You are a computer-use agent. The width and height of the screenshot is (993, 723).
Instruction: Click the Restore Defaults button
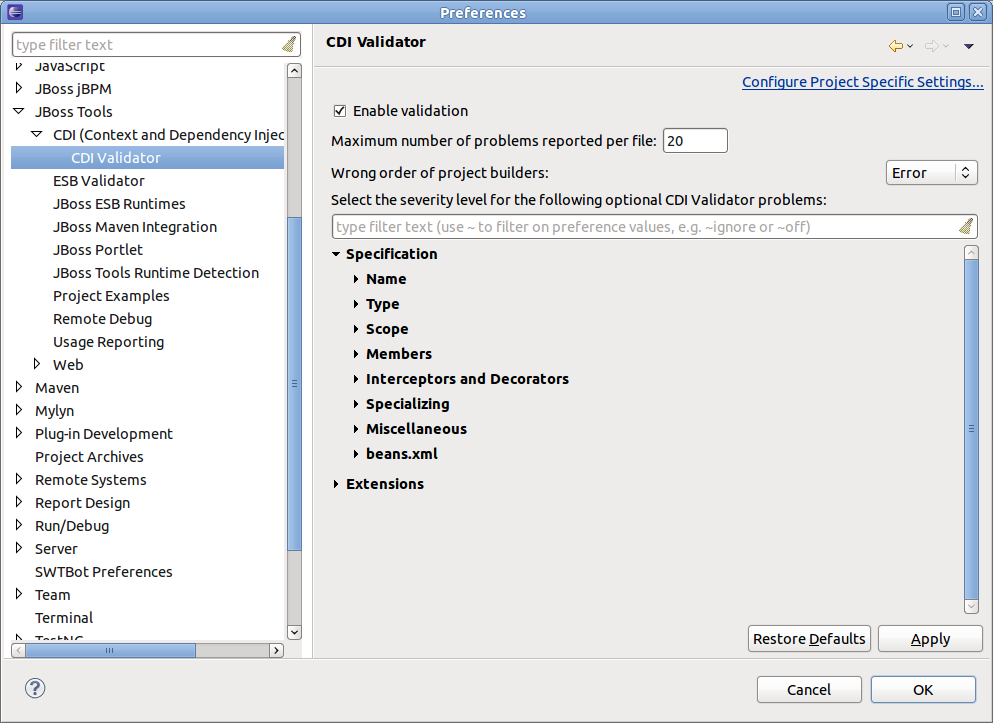click(x=809, y=639)
